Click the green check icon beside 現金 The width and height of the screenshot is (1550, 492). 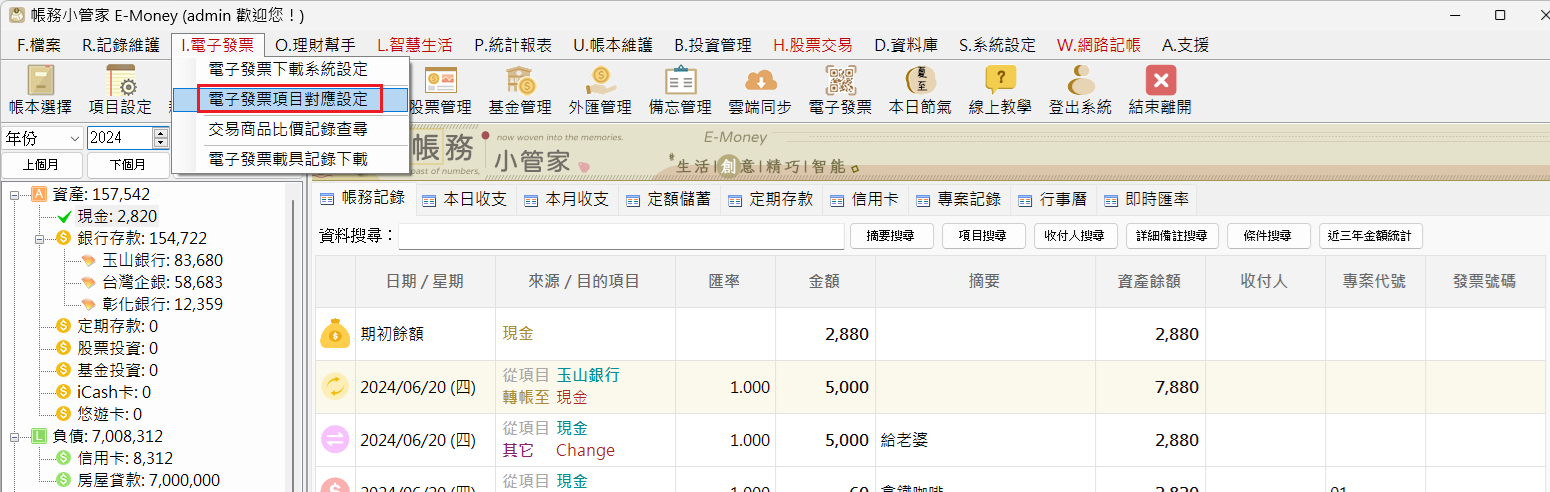point(64,216)
